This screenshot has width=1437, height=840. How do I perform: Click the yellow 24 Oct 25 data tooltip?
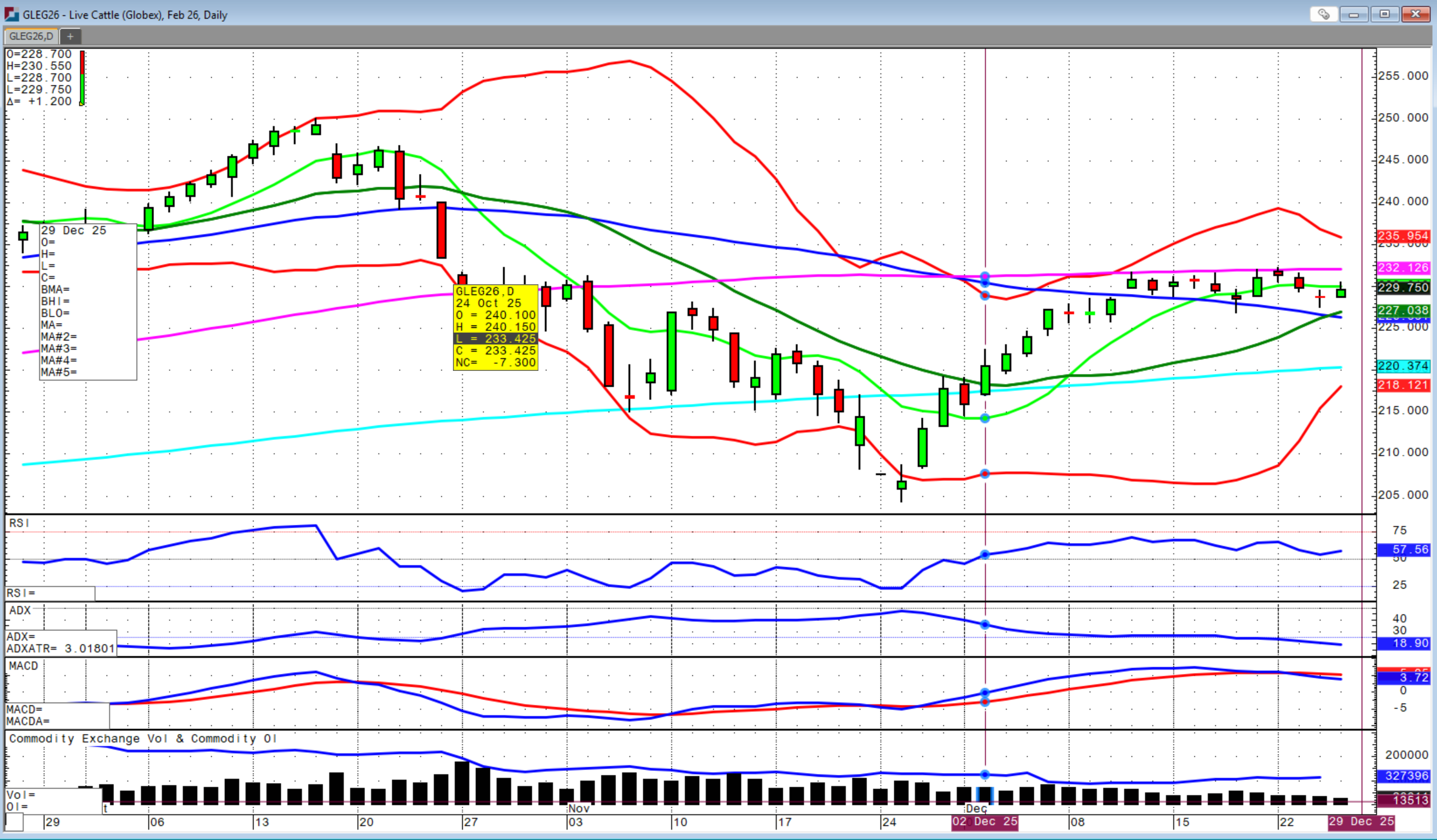[495, 327]
